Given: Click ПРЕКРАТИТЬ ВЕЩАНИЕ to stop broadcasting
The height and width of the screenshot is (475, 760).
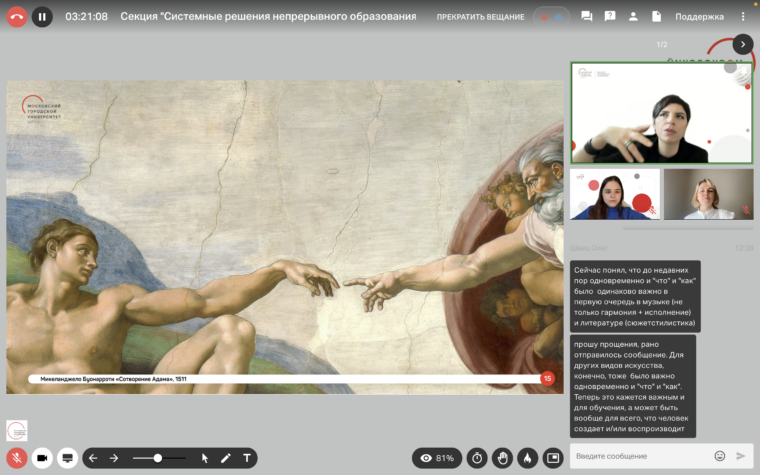Looking at the screenshot, I should coord(480,17).
